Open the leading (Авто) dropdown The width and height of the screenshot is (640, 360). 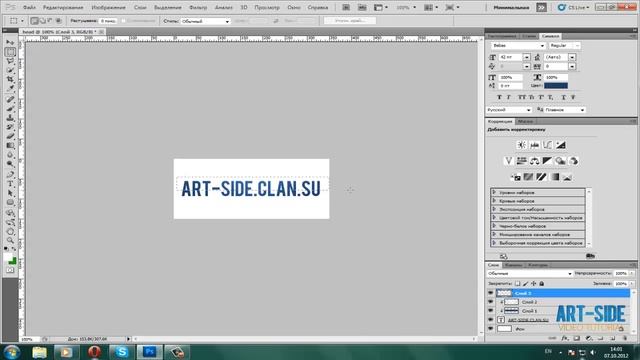click(572, 57)
